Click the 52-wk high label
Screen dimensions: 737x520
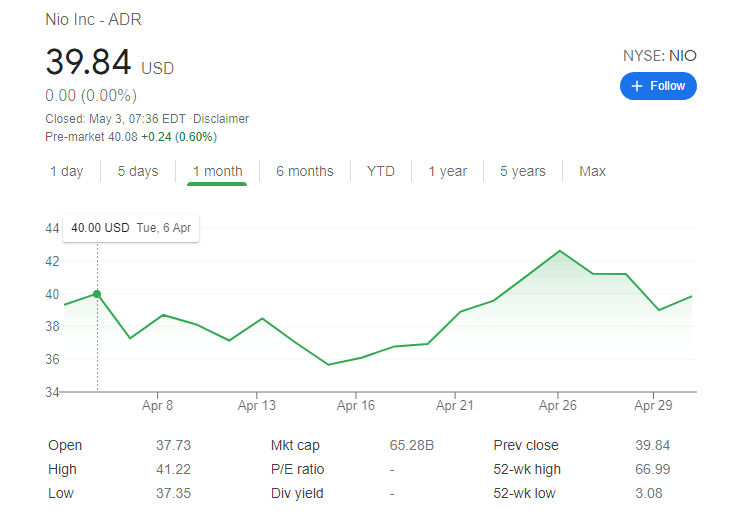pyautogui.click(x=527, y=469)
